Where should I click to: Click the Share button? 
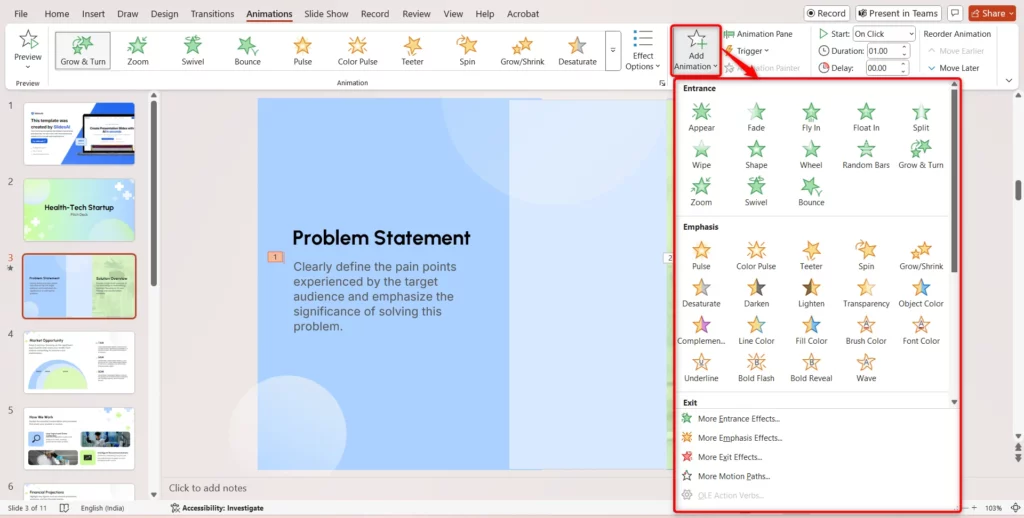pyautogui.click(x=988, y=13)
